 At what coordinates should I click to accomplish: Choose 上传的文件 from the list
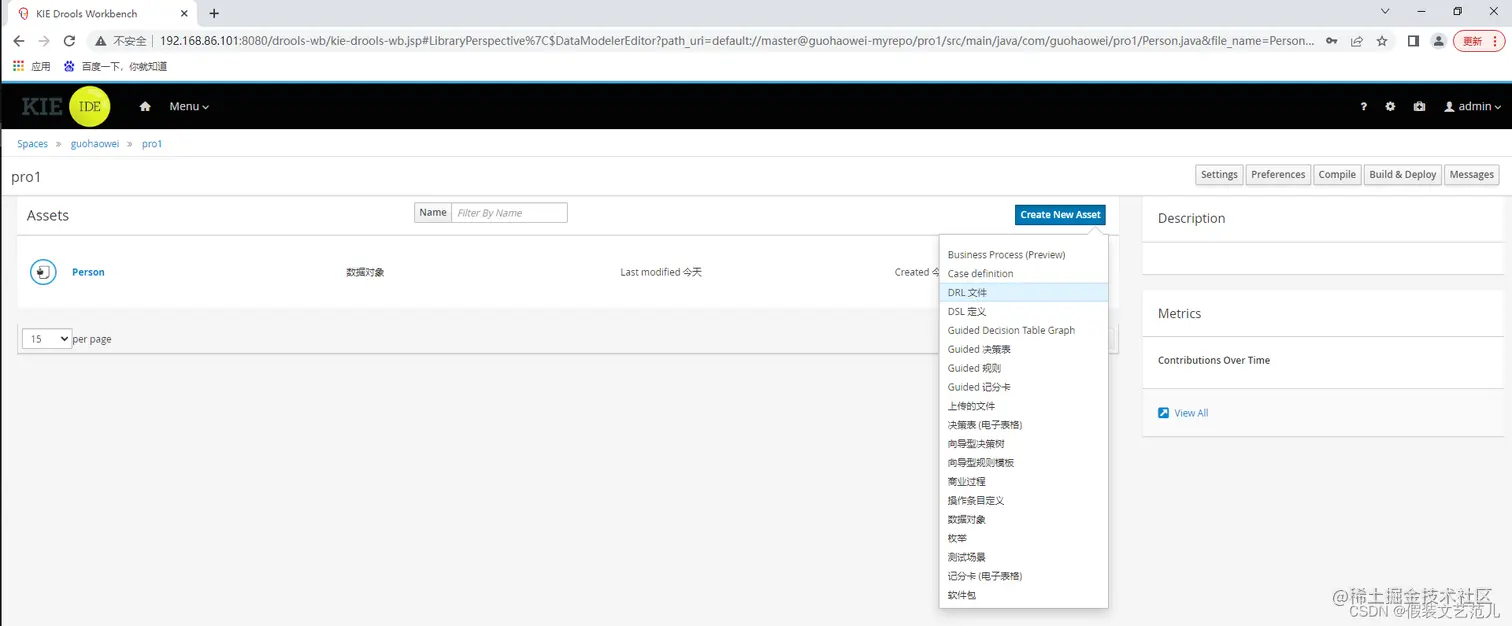[x=1024, y=406]
